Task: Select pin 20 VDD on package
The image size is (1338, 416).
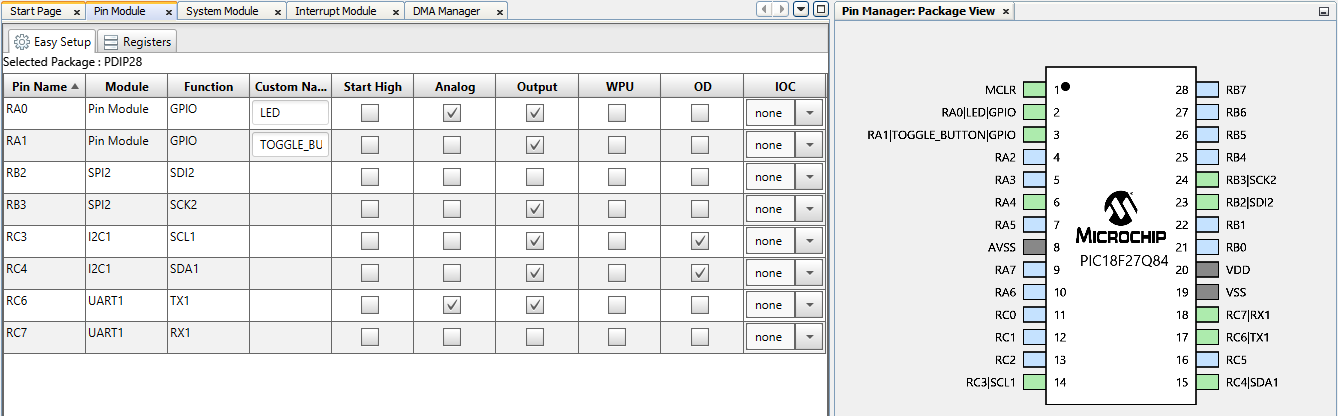Action: (x=1208, y=269)
